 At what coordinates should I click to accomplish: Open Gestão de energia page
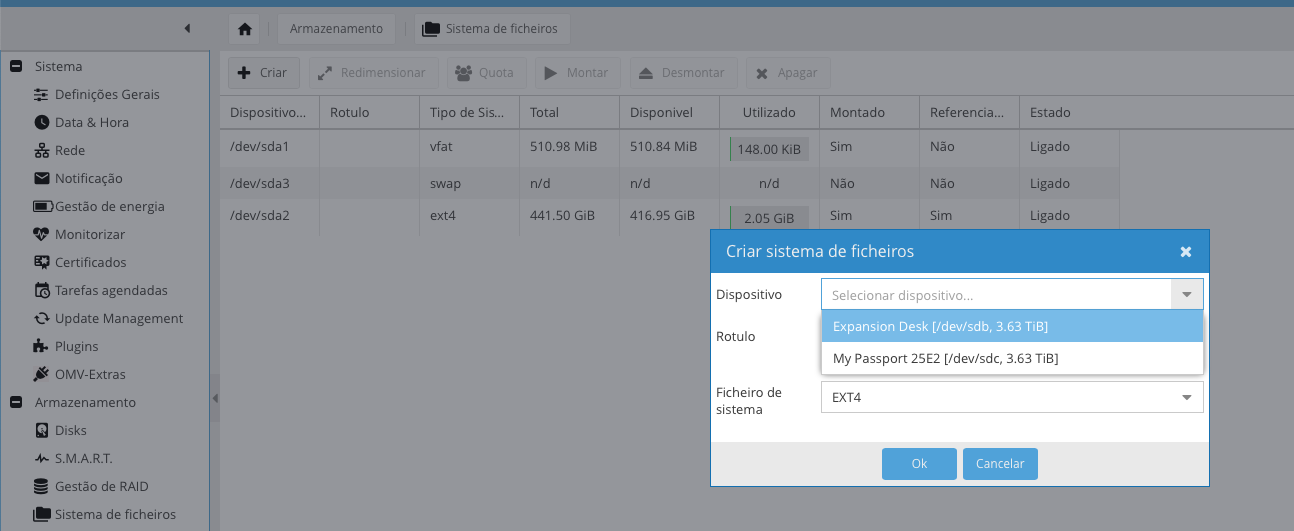(109, 207)
